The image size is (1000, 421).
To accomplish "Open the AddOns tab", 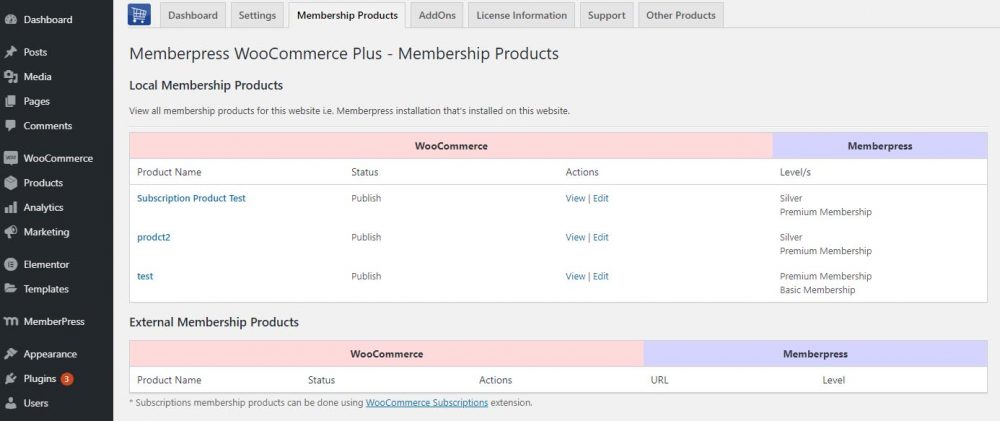I will coord(437,15).
